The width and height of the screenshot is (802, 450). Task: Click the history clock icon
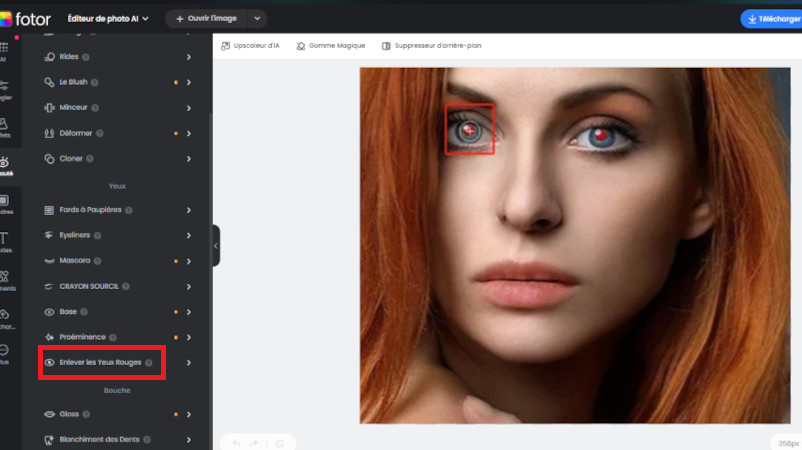click(279, 443)
